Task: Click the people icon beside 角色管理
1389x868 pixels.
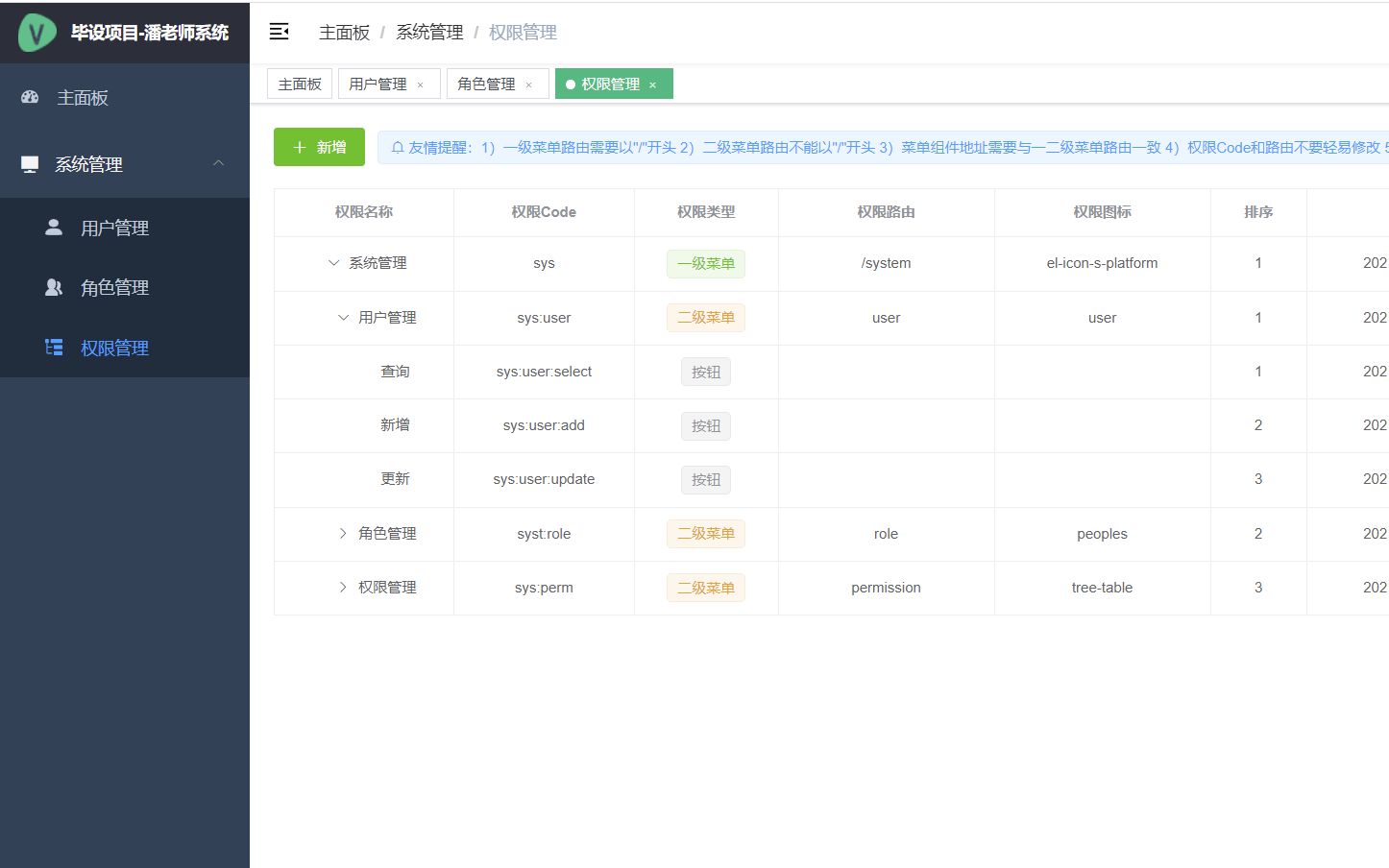Action: click(54, 287)
